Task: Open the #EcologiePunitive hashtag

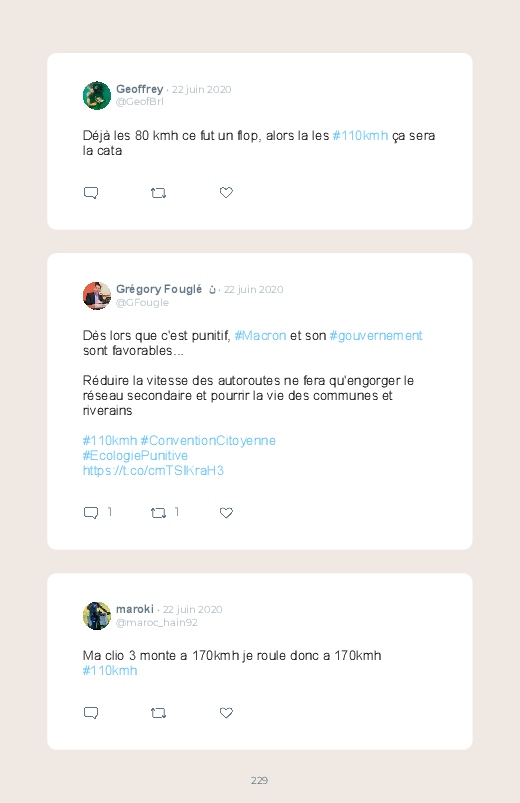Action: 135,456
